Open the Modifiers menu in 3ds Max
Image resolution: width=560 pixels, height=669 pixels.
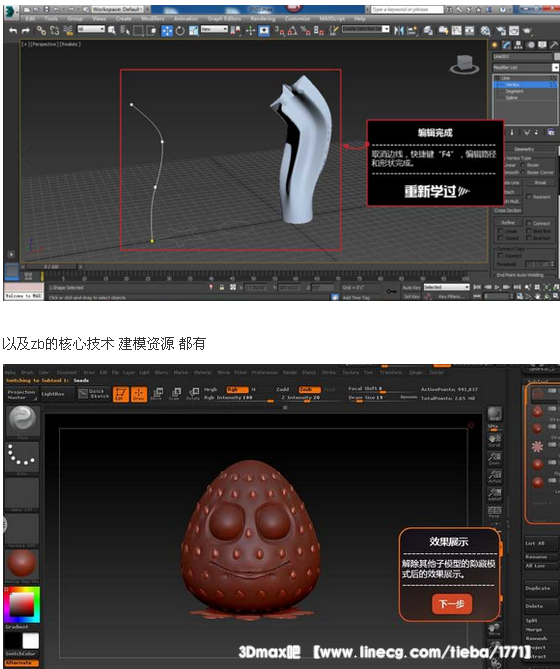tap(152, 18)
